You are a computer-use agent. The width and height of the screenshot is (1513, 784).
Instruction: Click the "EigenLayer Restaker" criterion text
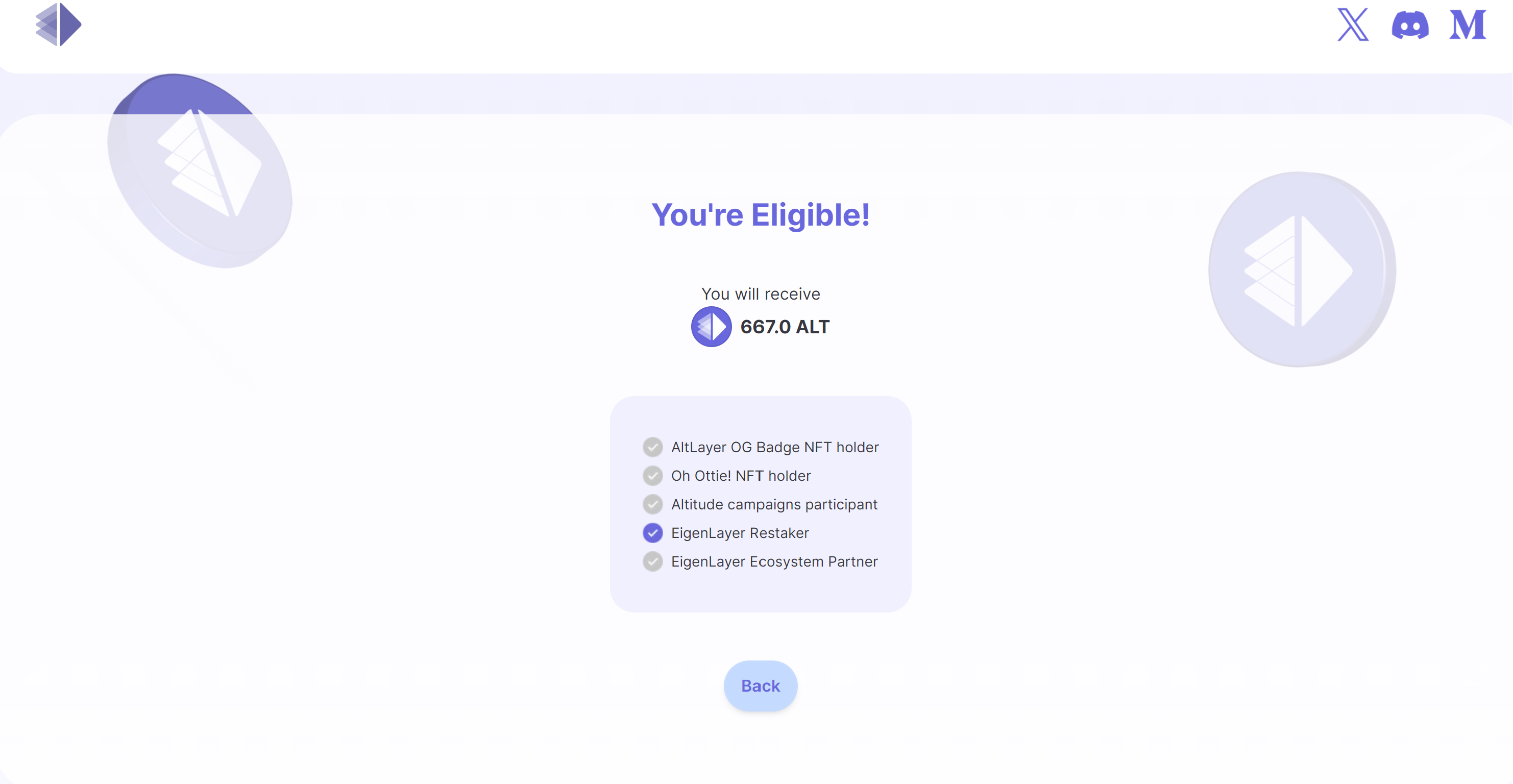pos(740,533)
